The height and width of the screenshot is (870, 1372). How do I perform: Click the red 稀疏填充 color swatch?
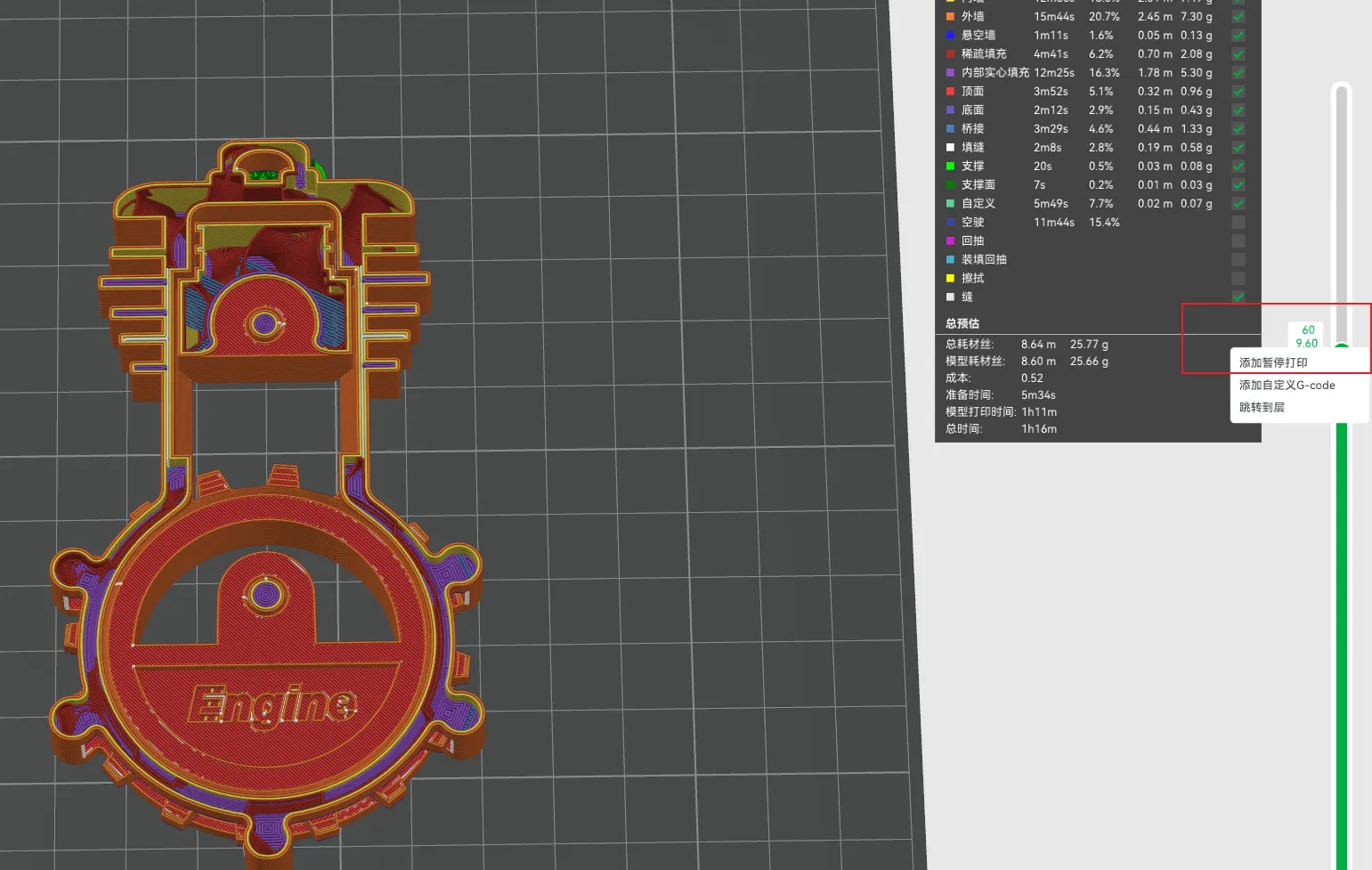point(951,53)
